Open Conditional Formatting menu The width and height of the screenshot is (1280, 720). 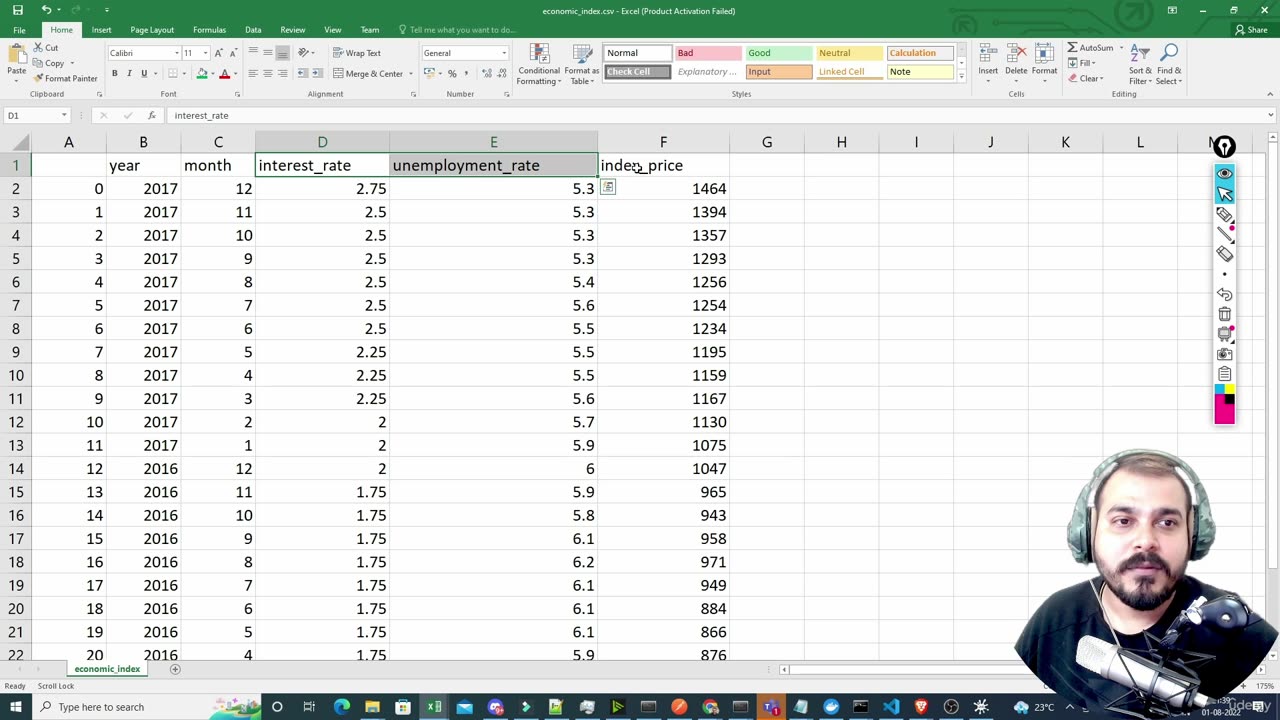(x=539, y=64)
